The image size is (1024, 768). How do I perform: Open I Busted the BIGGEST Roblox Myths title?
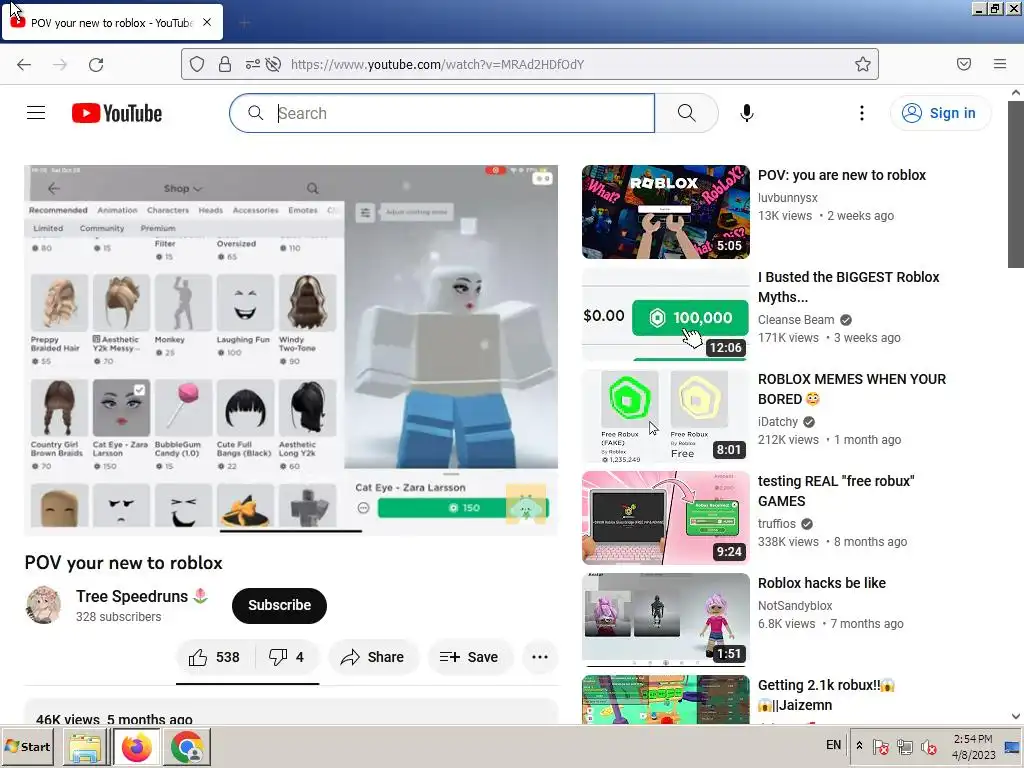click(848, 287)
